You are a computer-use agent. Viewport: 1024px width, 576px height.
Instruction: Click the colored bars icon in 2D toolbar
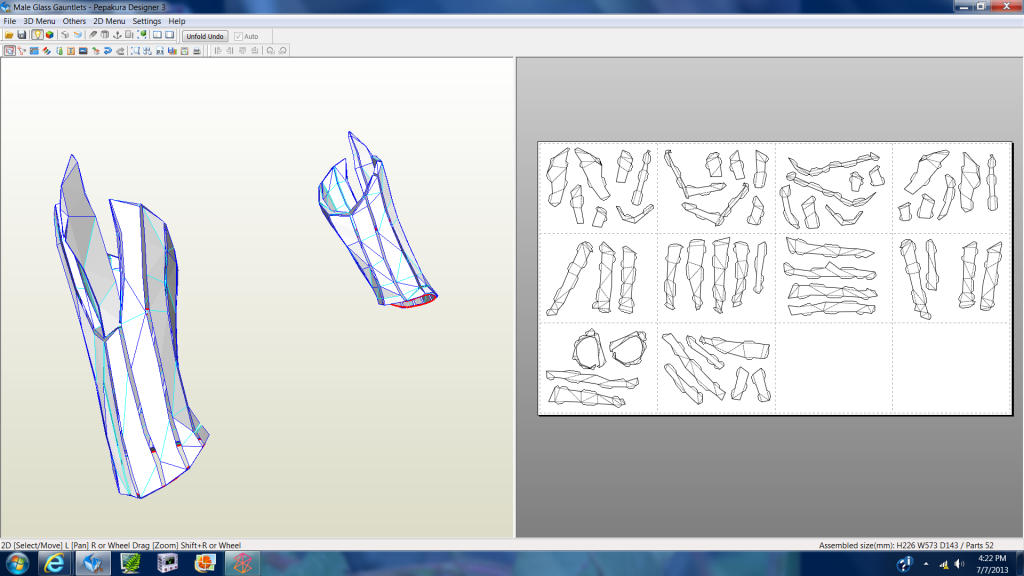[x=172, y=50]
